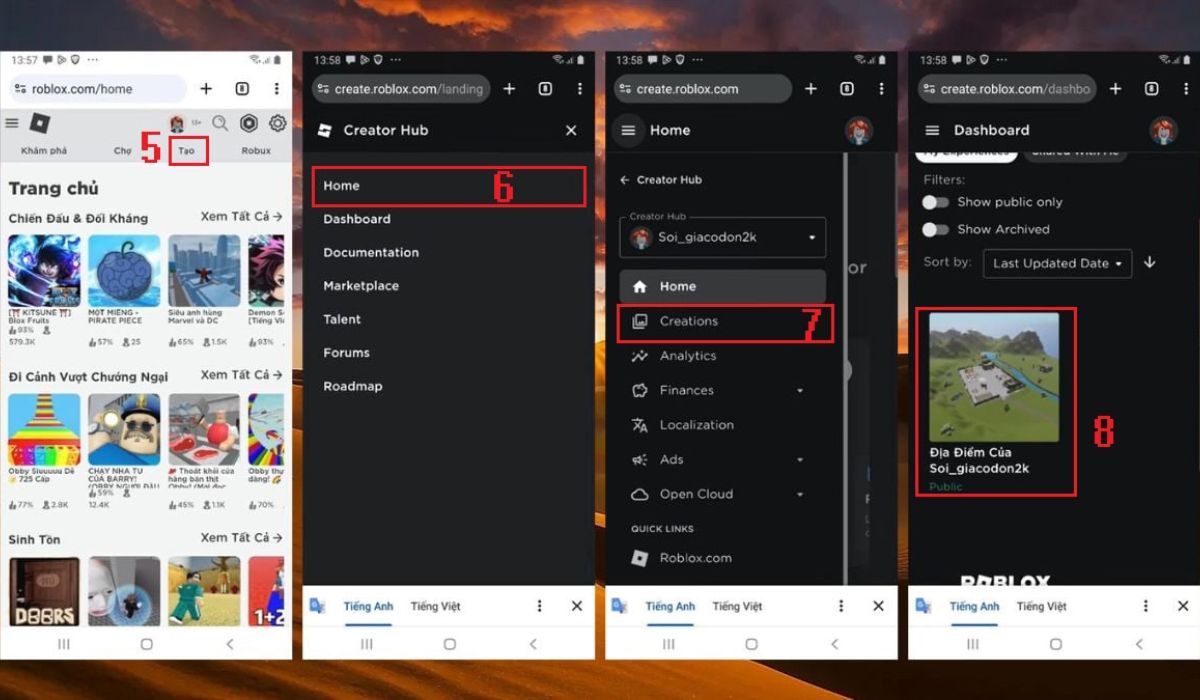Tap the Creator Hub logo in the menu header
This screenshot has width=1200, height=700.
[x=324, y=130]
